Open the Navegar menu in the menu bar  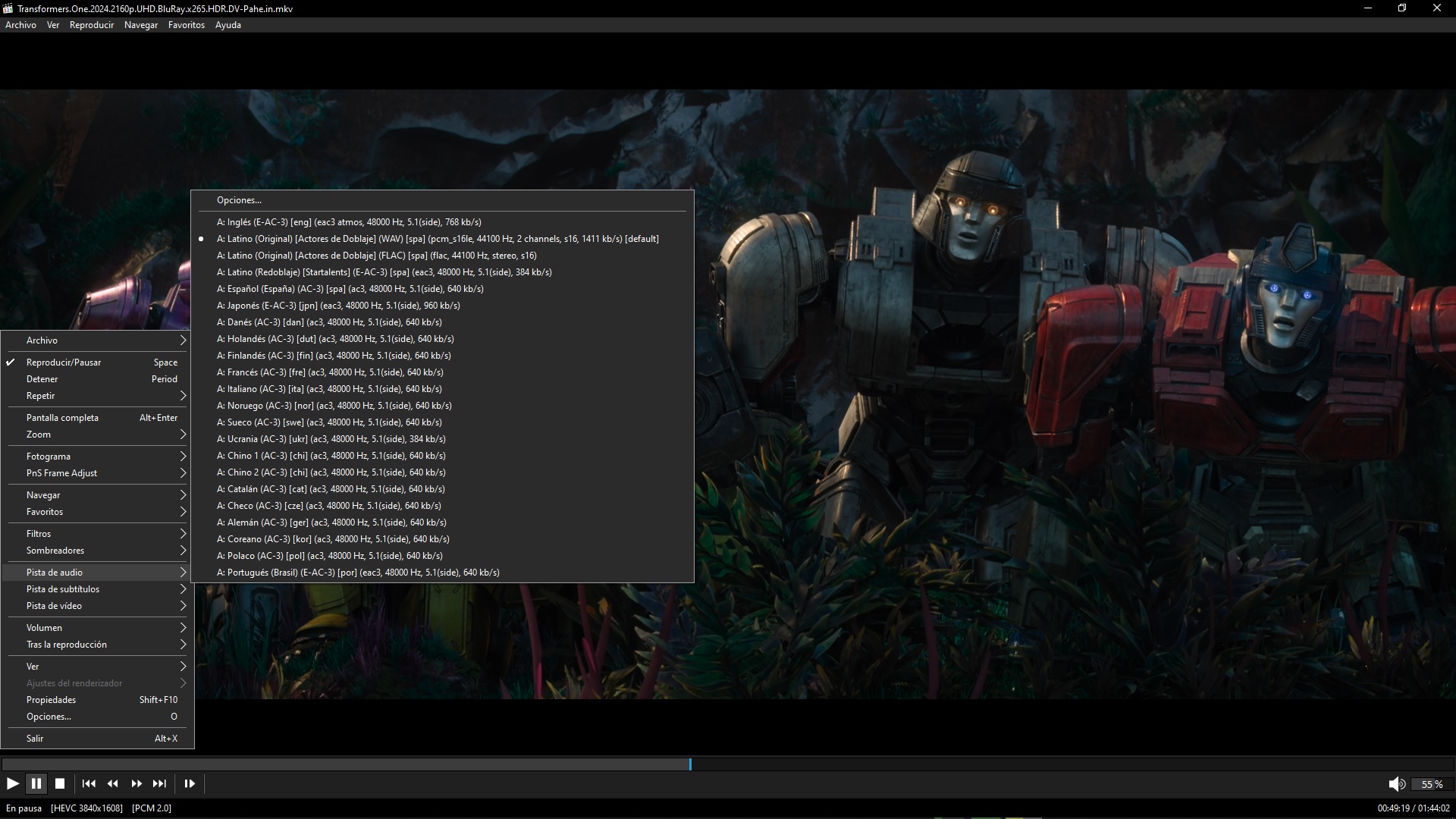(x=141, y=25)
